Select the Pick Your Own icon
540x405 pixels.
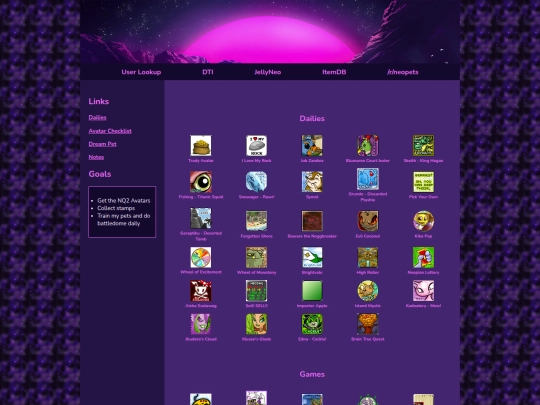click(423, 182)
